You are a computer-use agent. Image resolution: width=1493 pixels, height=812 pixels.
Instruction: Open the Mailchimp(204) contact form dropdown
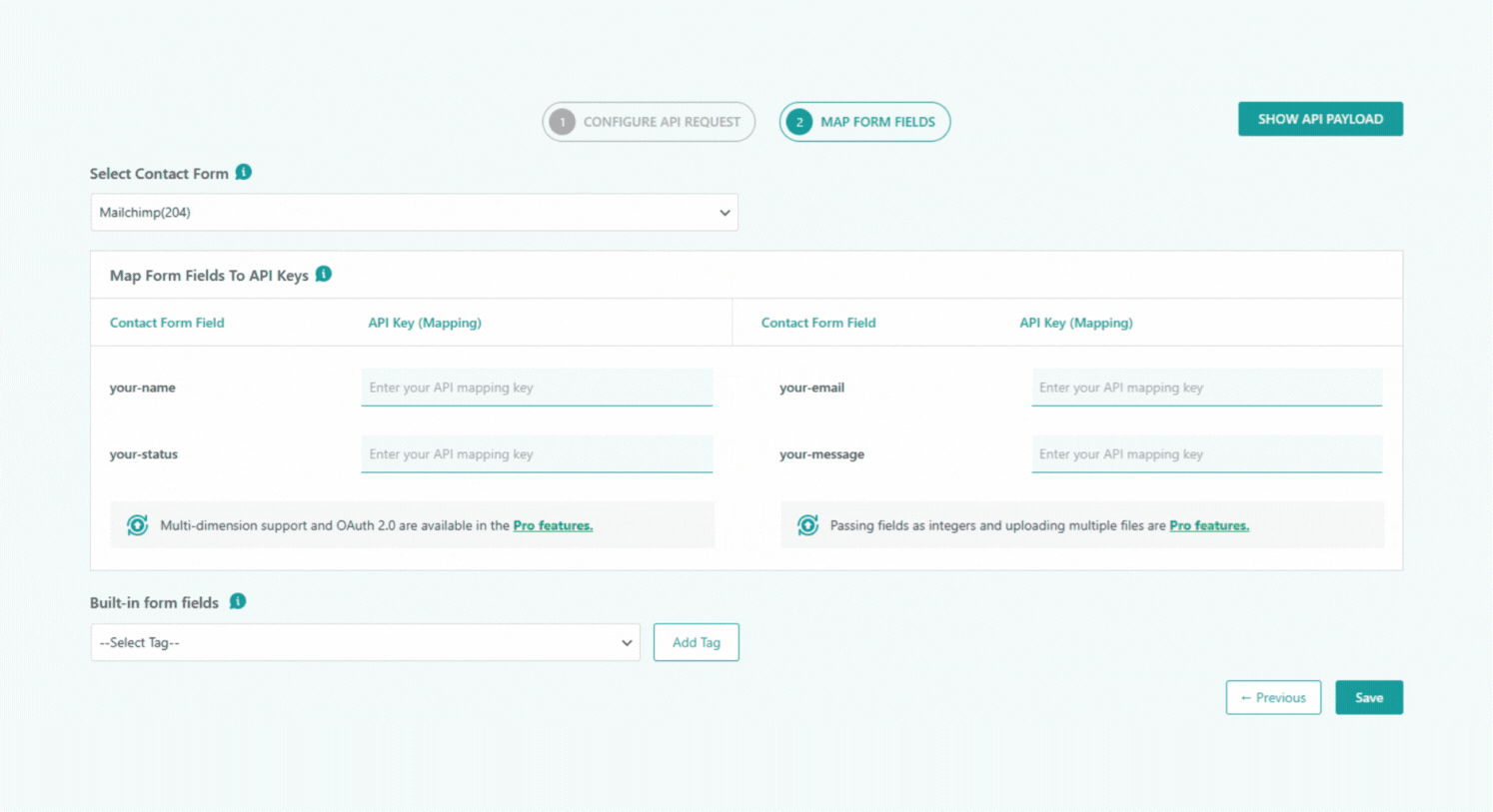tap(414, 213)
